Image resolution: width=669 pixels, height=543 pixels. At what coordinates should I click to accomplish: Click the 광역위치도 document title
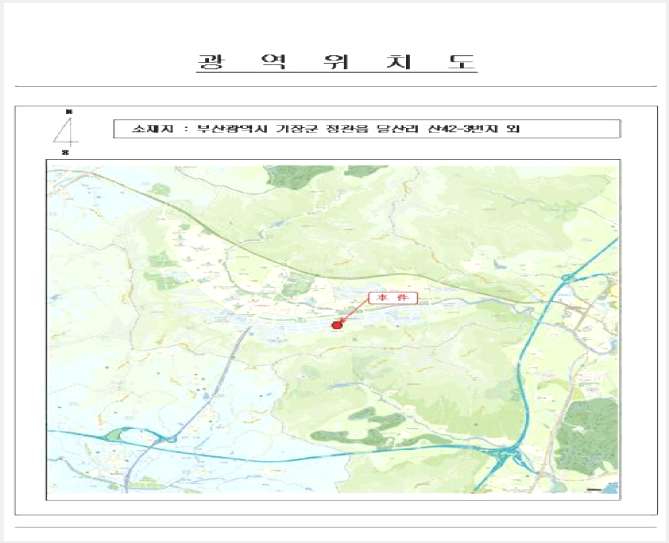click(x=337, y=62)
